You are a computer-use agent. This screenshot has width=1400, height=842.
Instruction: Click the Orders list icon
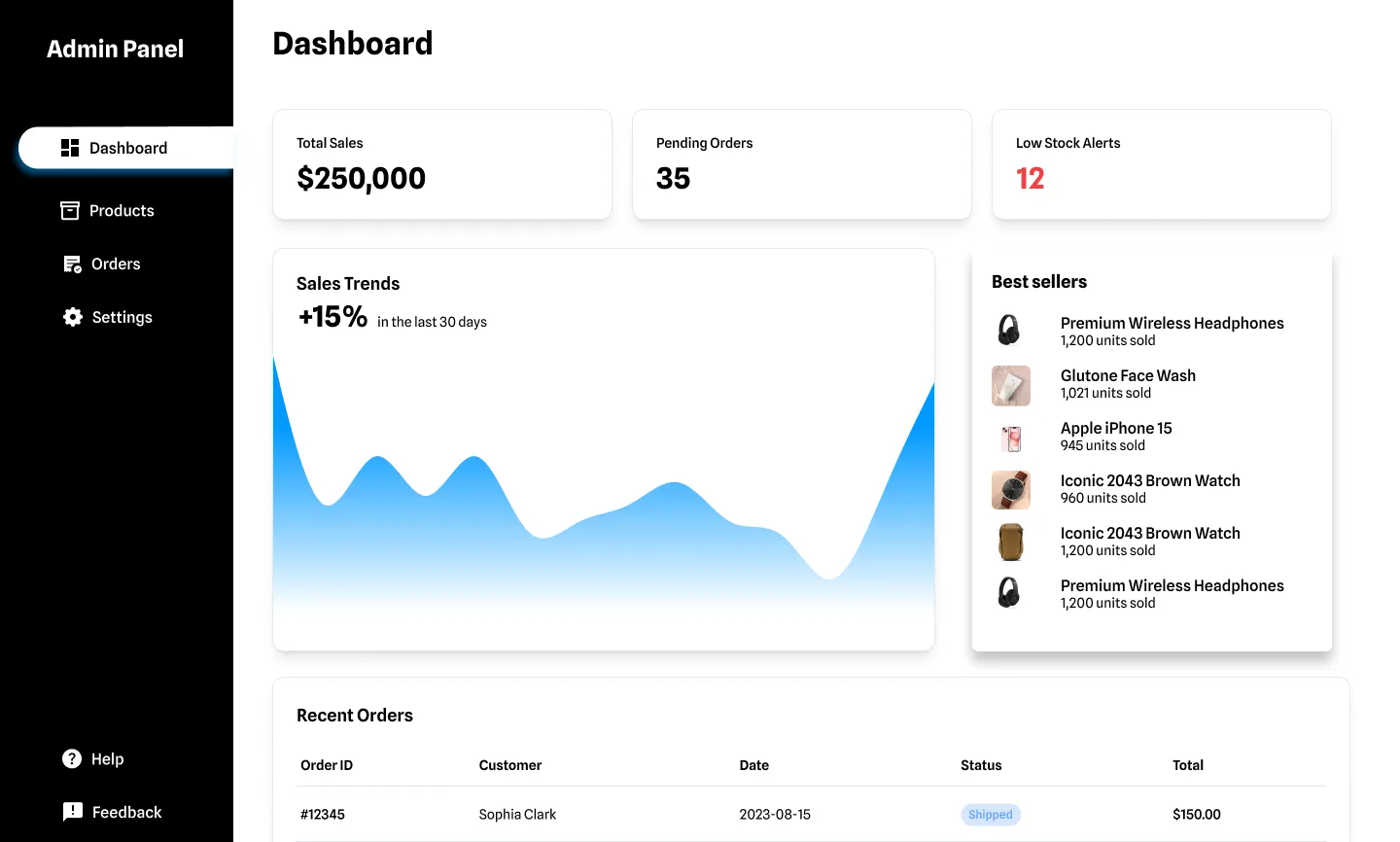[x=72, y=264]
